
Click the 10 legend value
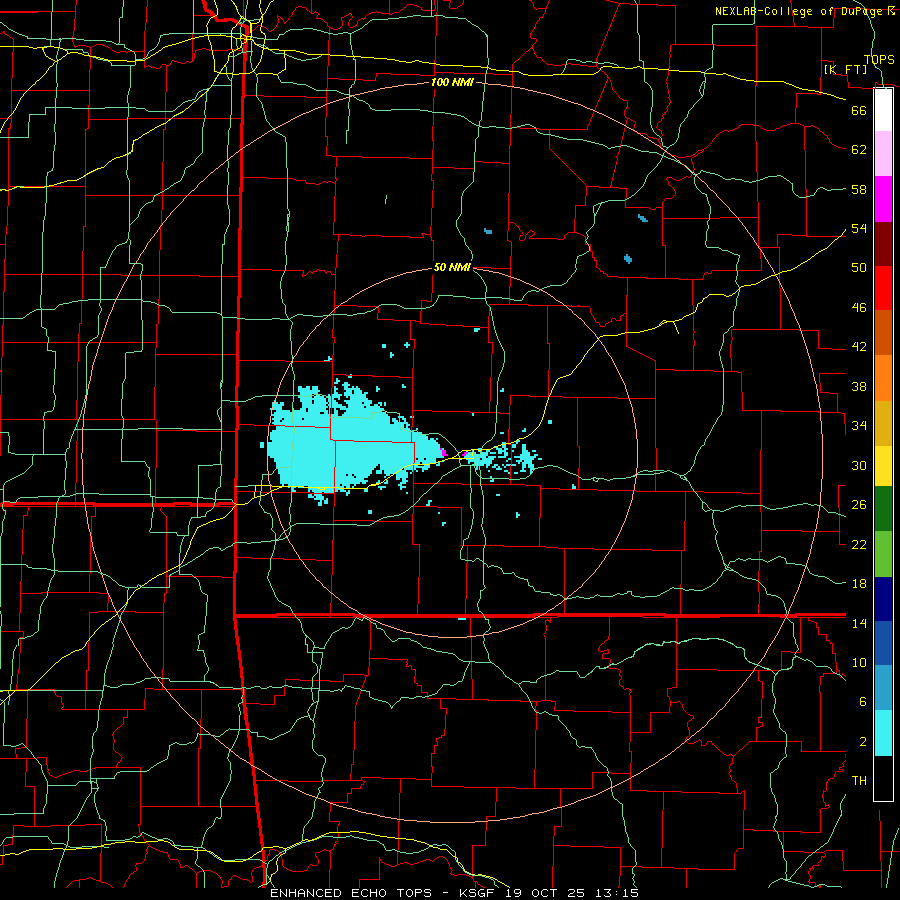coord(859,663)
